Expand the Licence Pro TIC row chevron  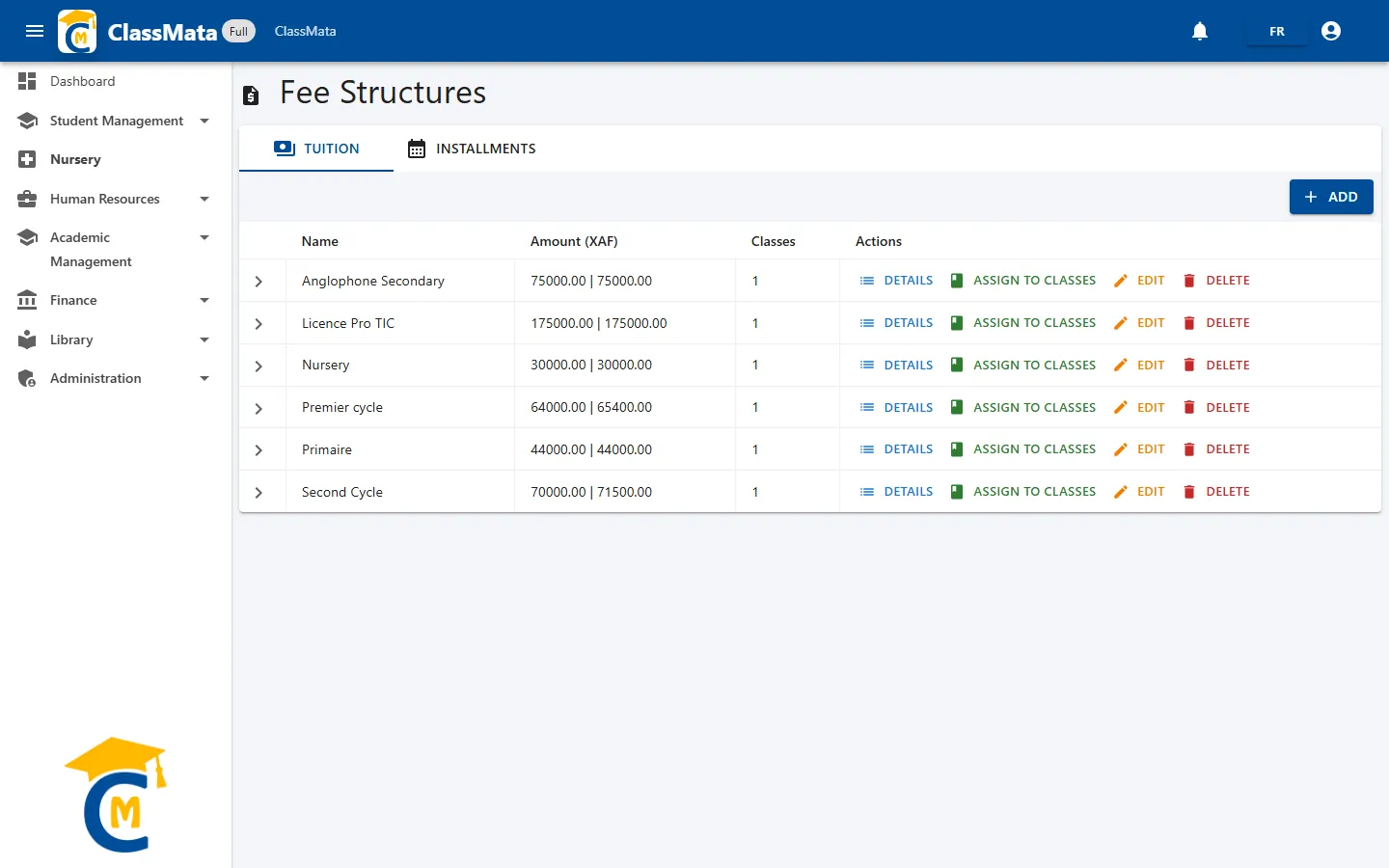[259, 324]
